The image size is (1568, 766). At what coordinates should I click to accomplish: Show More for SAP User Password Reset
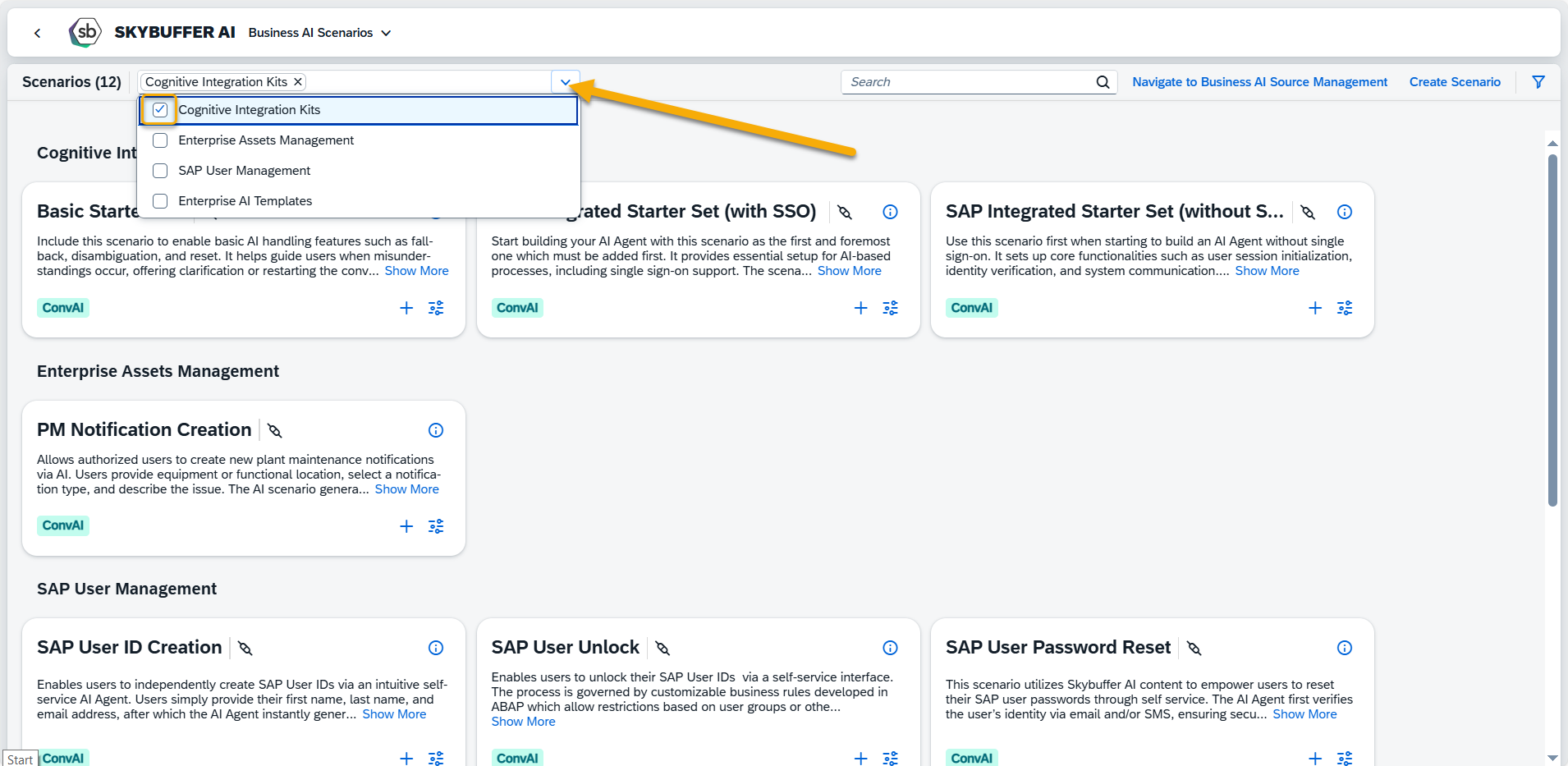pos(1305,714)
